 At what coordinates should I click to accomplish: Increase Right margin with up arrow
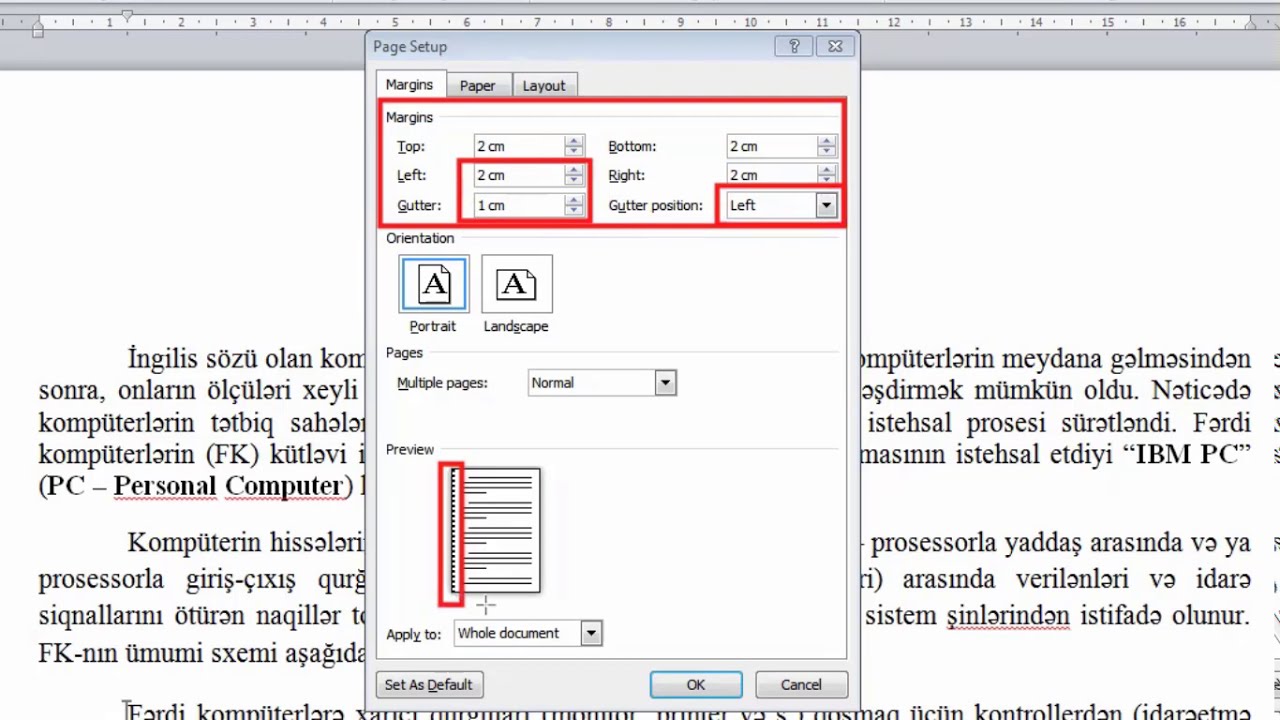click(826, 170)
